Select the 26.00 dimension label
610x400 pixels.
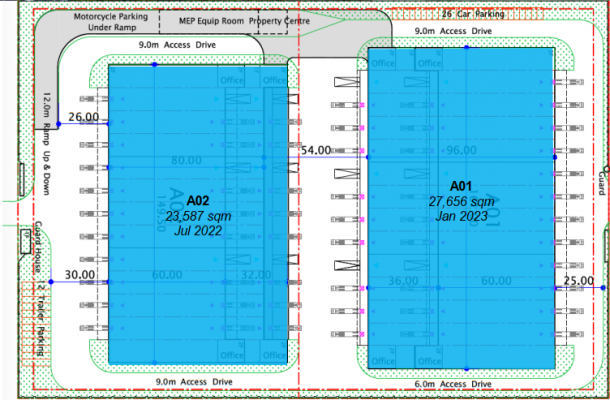(84, 117)
